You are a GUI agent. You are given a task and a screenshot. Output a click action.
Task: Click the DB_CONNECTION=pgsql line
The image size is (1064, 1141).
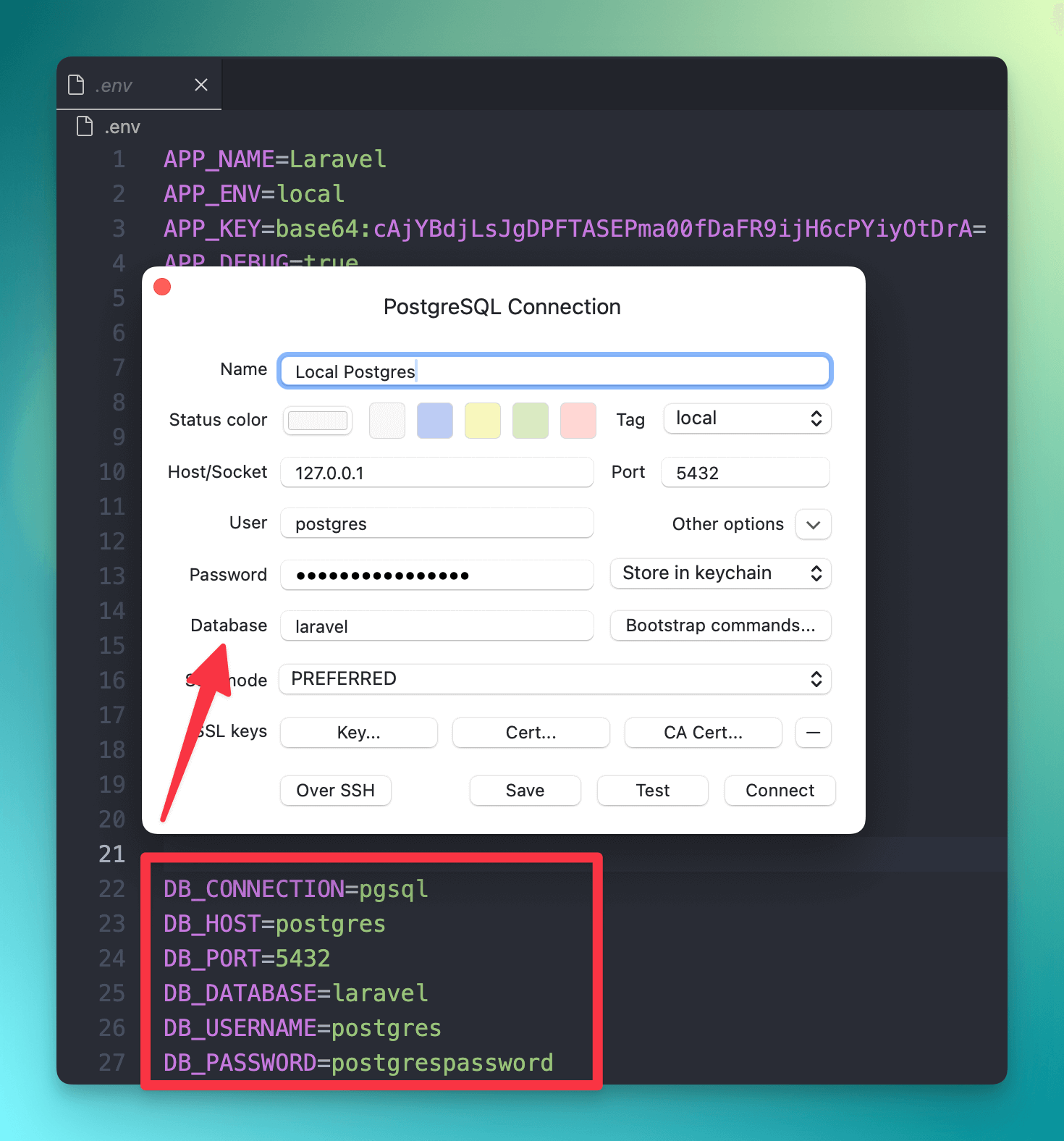tap(296, 889)
